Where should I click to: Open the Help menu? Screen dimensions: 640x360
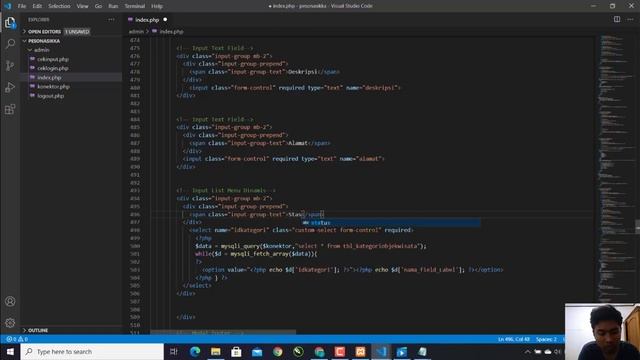coord(157,6)
